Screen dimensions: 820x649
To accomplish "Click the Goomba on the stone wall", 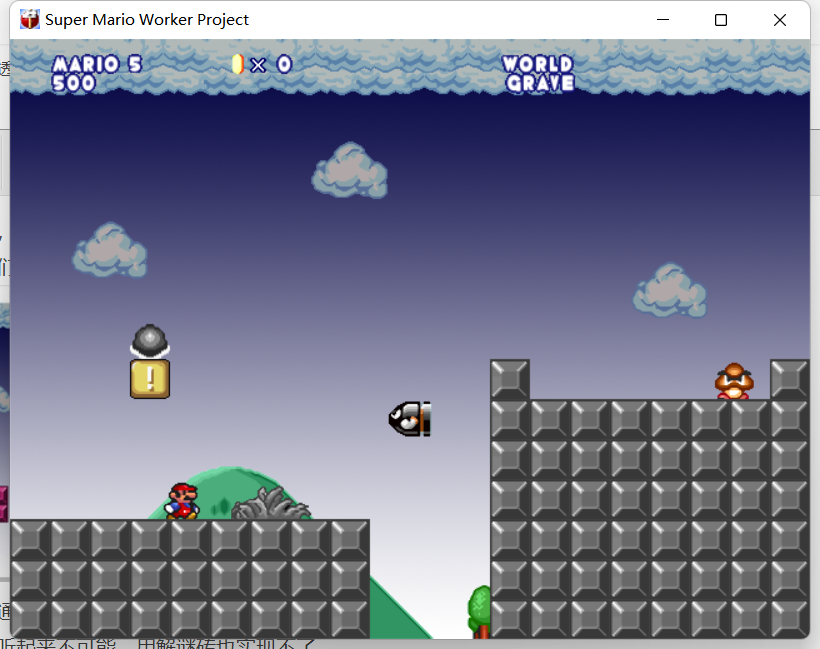I will point(734,381).
